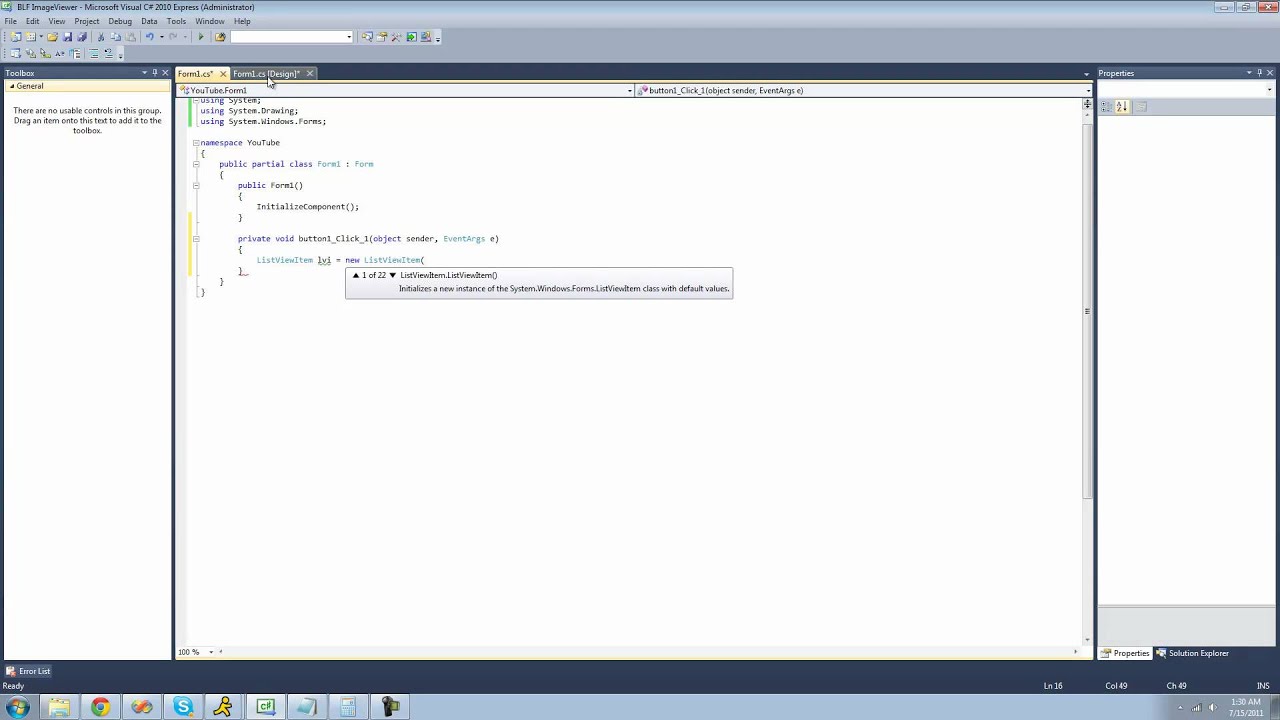
Task: Collapse the General group in Toolbox
Action: tap(11, 86)
